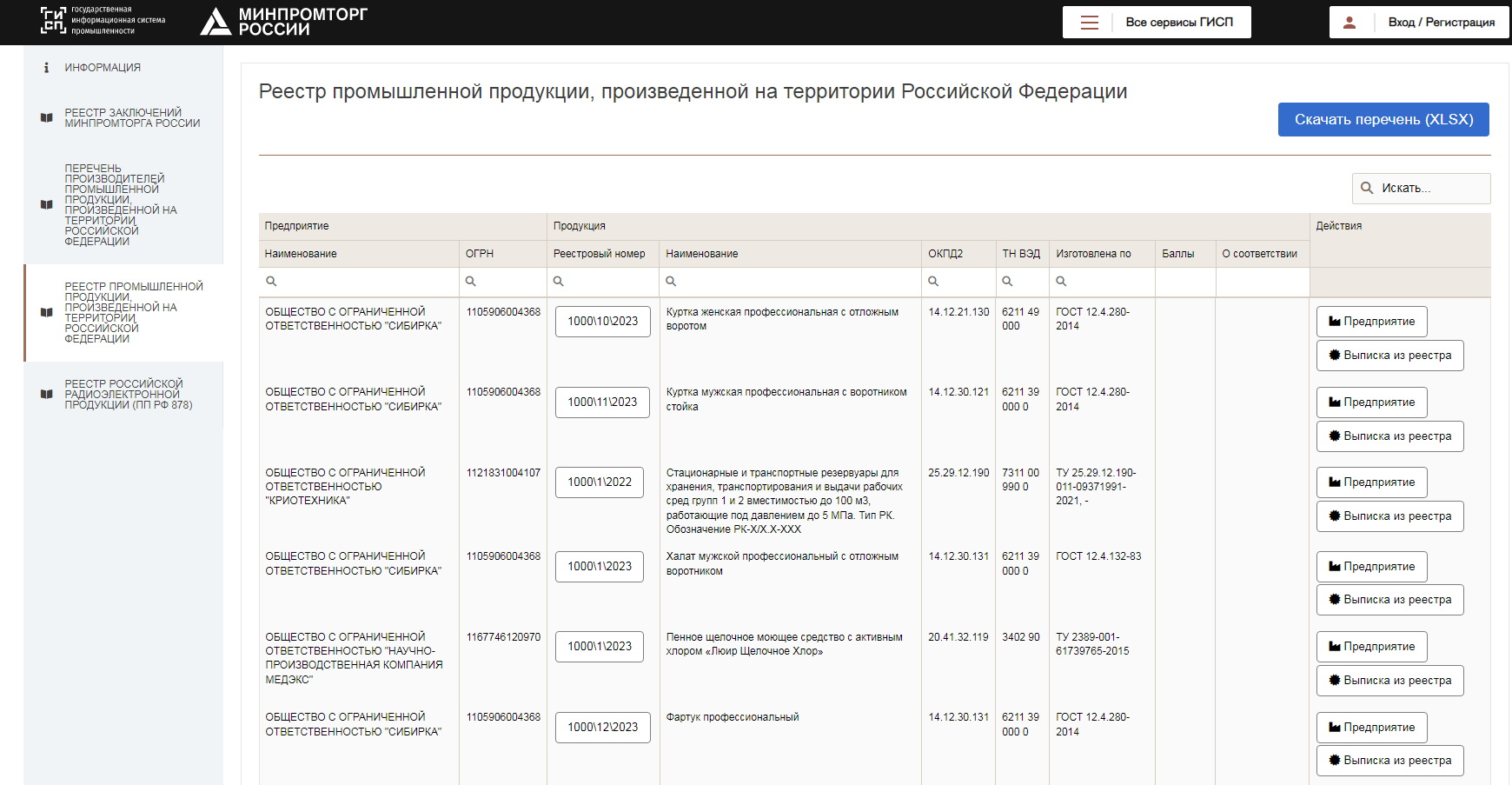
Task: Click registry number 1000\1\2022 button
Action: pos(600,482)
